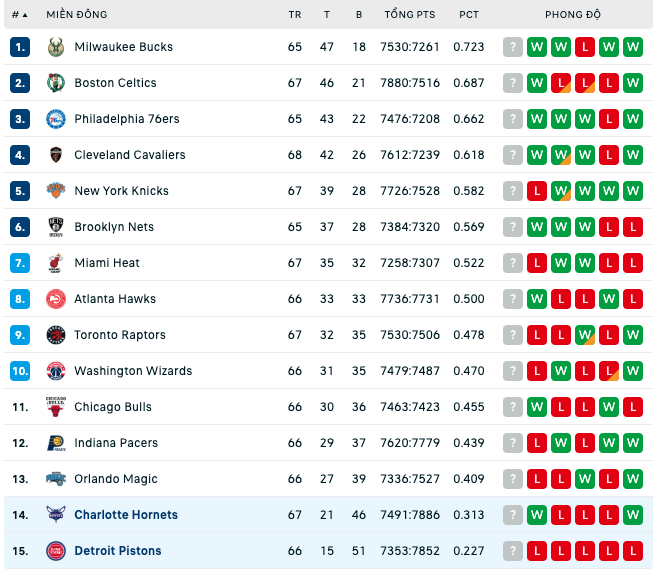Open the Philadelphia 76ers logo
This screenshot has width=658, height=574.
pyautogui.click(x=56, y=119)
